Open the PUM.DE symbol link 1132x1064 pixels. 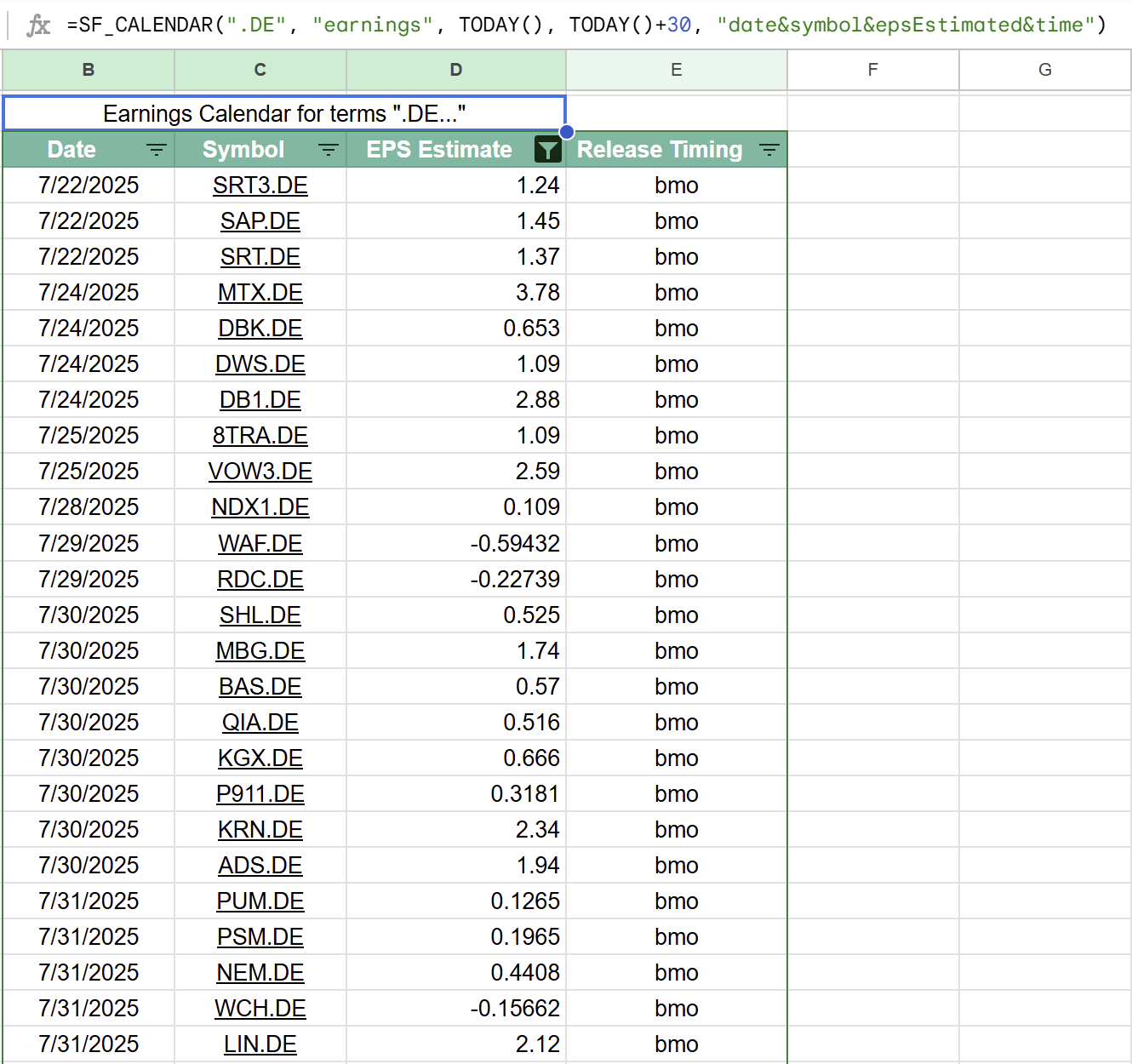coord(260,901)
